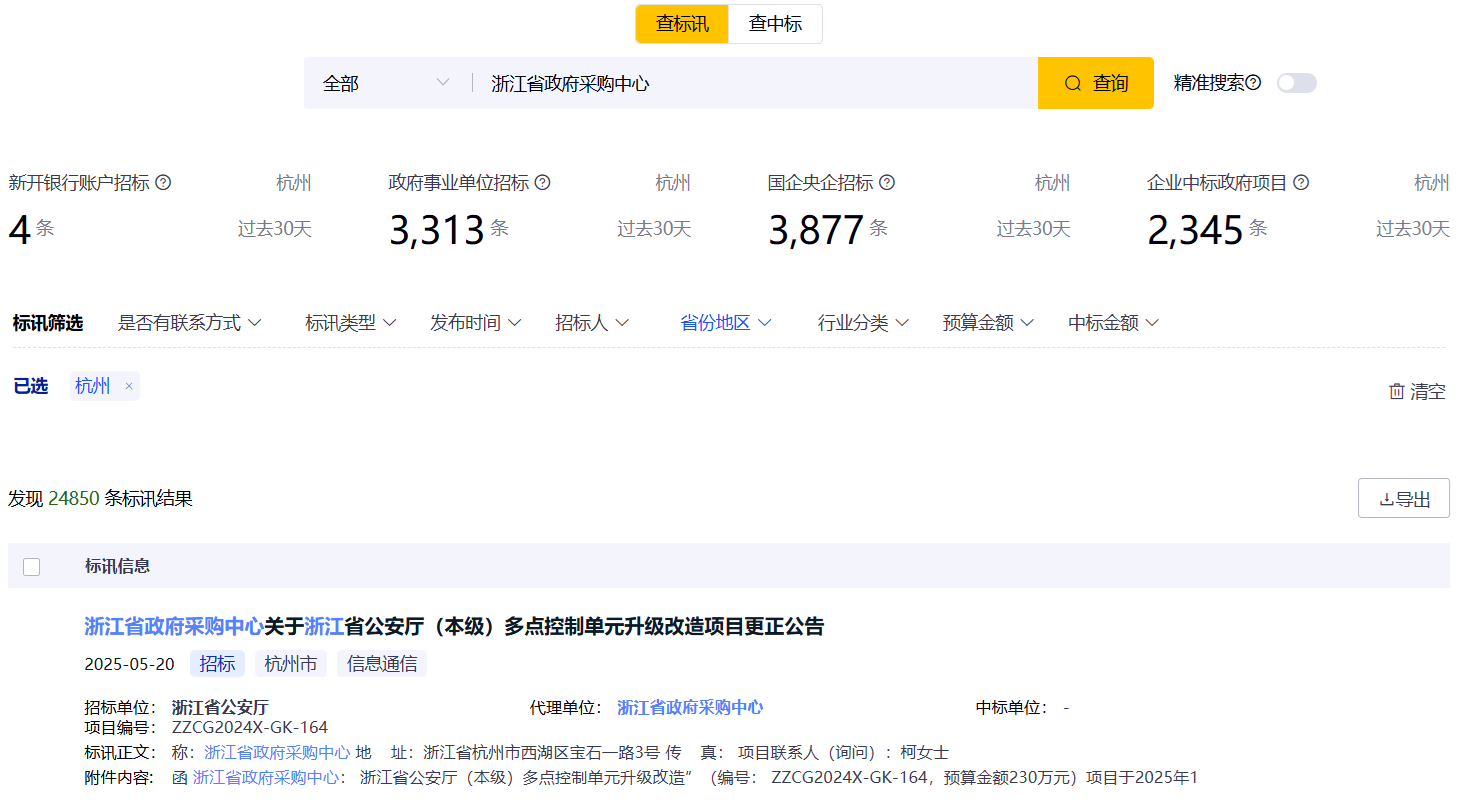Check the select-all box beside 标讯信息

point(32,567)
